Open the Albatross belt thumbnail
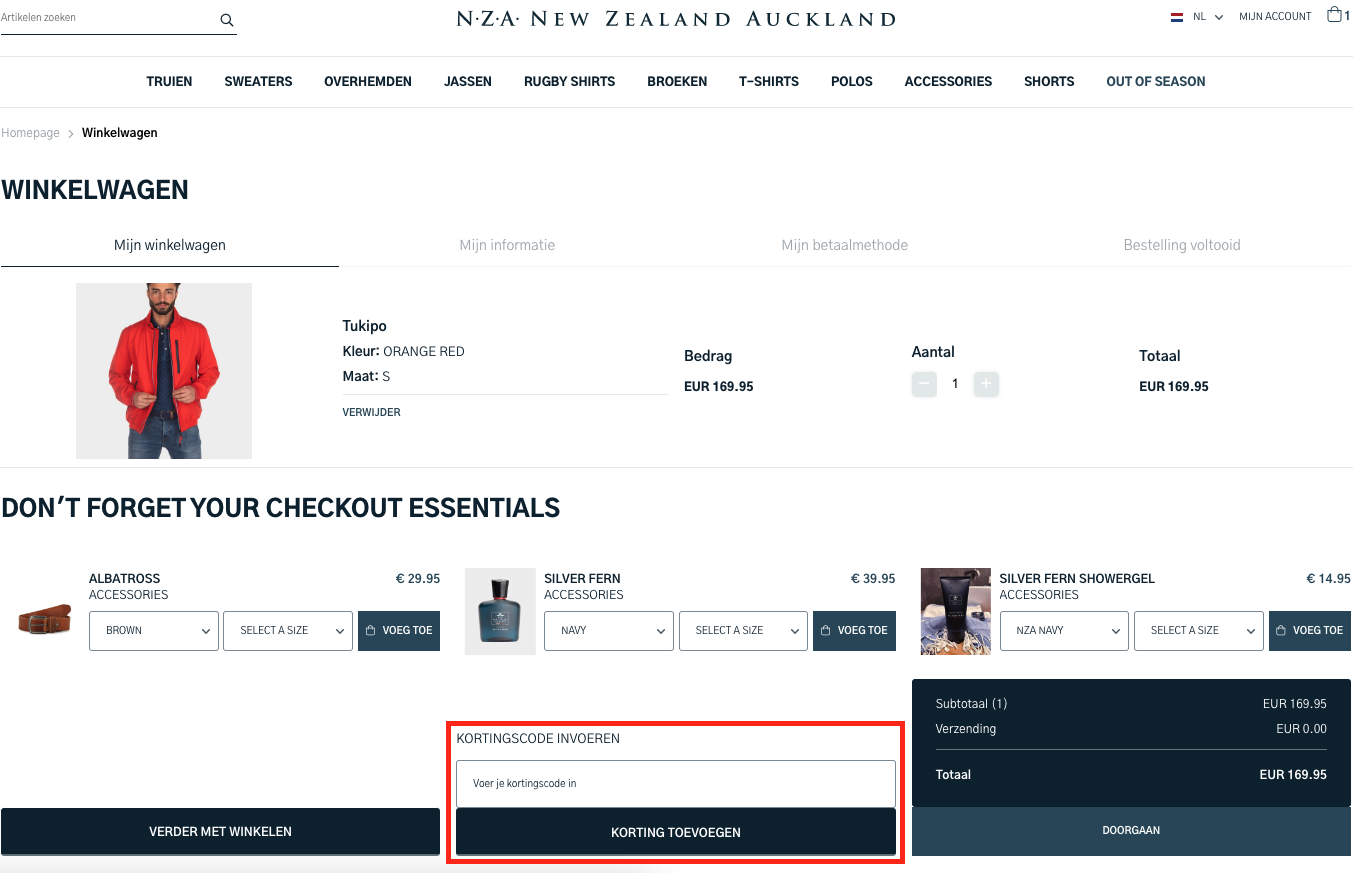1353x873 pixels. (x=45, y=620)
